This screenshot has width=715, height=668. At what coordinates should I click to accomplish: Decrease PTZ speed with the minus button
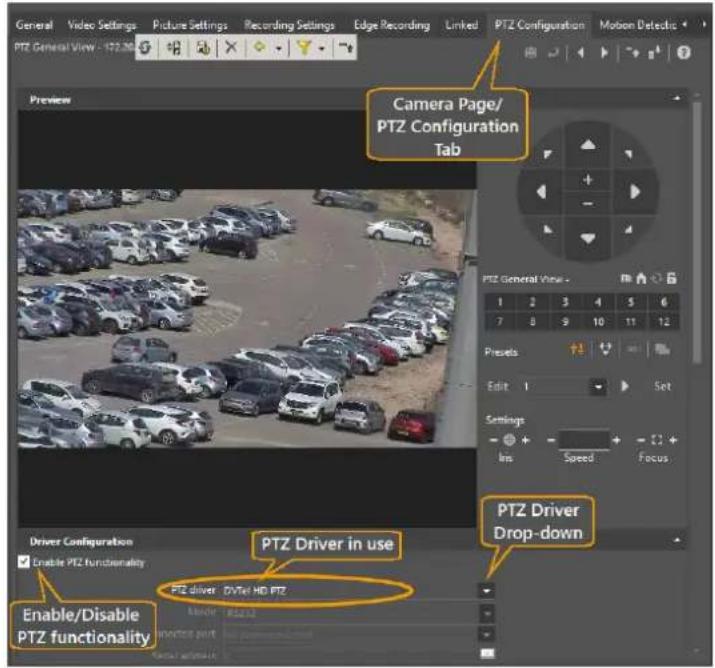click(551, 440)
